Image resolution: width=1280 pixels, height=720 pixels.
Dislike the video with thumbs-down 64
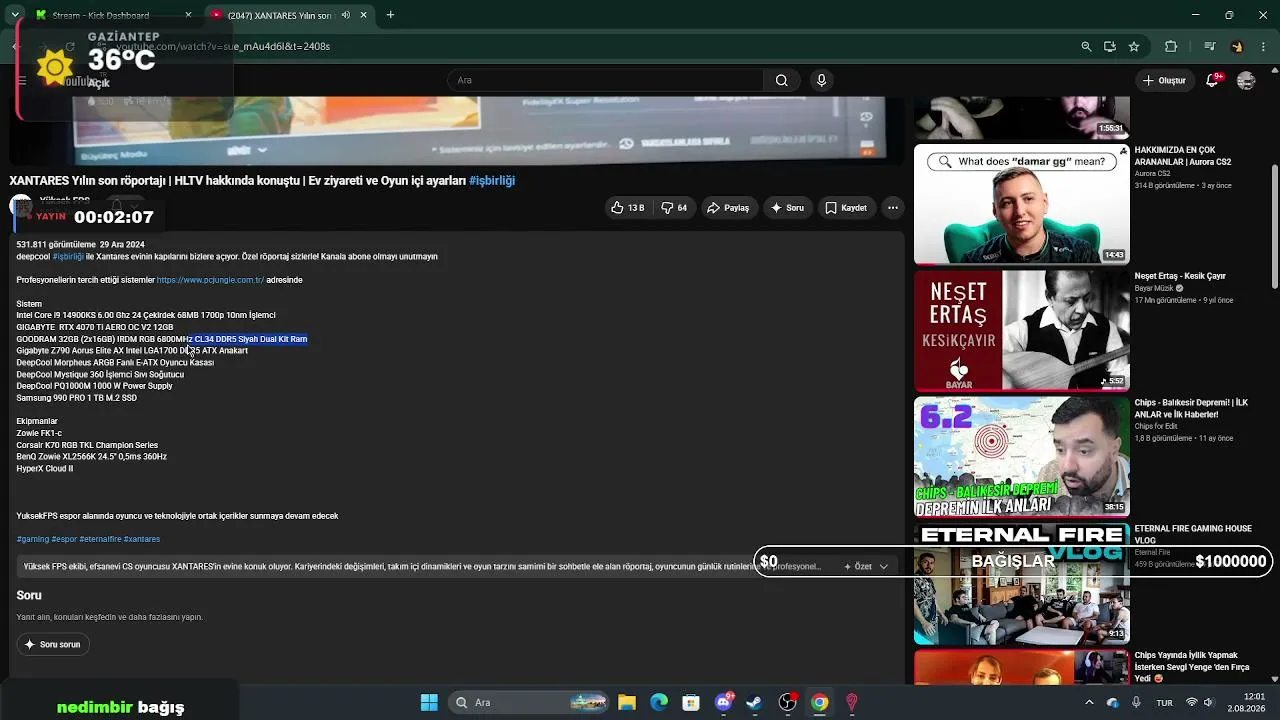tap(674, 208)
